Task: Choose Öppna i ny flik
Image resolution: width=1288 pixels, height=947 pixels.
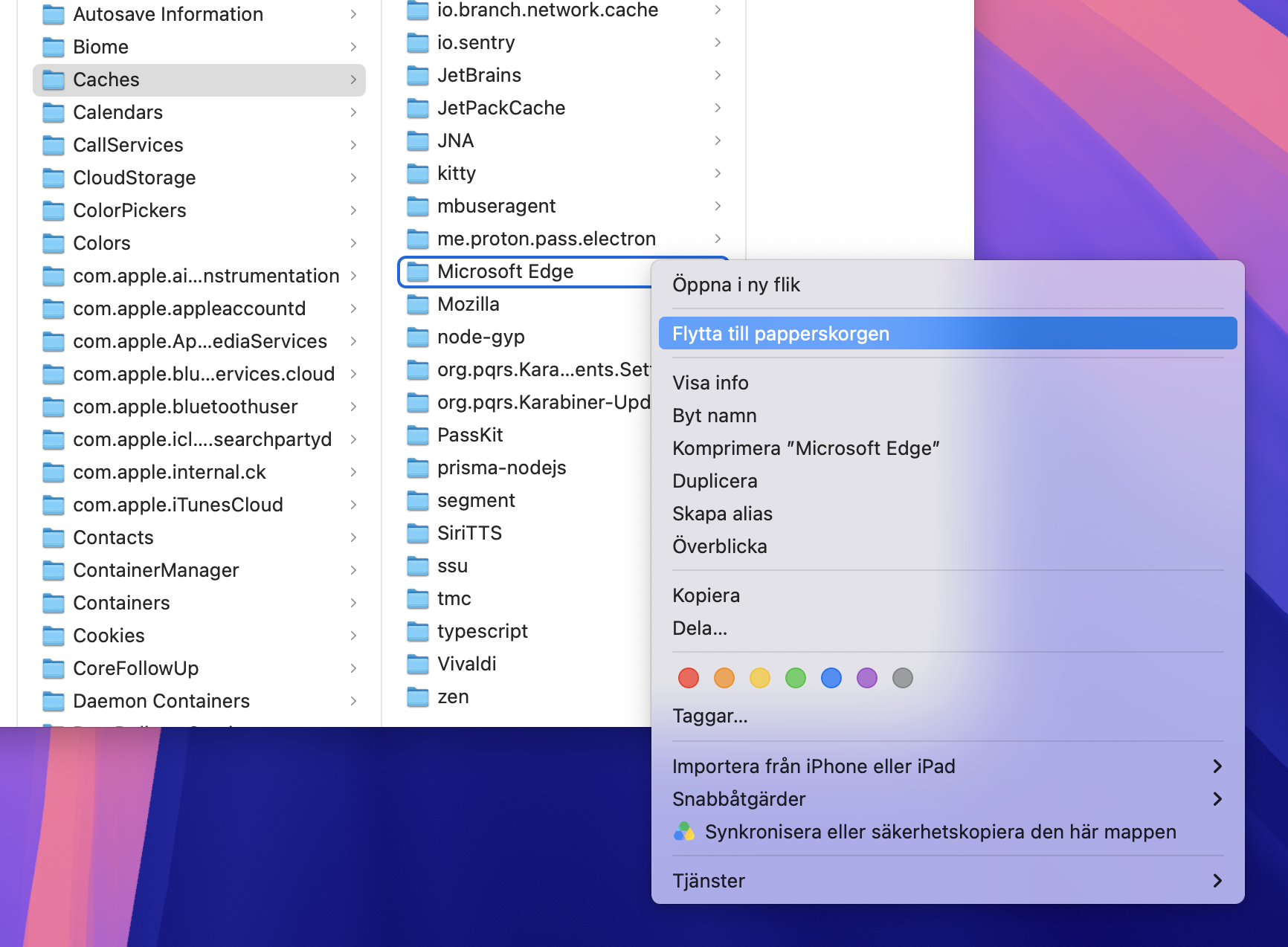Action: click(948, 285)
